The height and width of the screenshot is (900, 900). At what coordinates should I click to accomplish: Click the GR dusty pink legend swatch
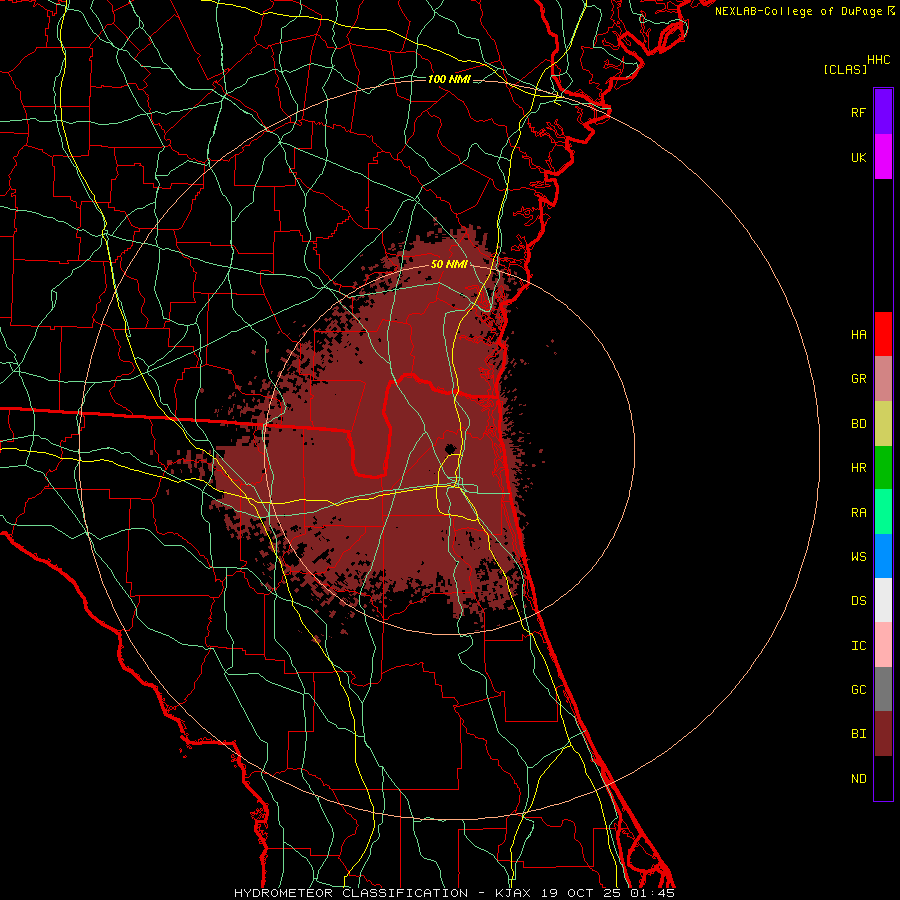click(x=883, y=378)
